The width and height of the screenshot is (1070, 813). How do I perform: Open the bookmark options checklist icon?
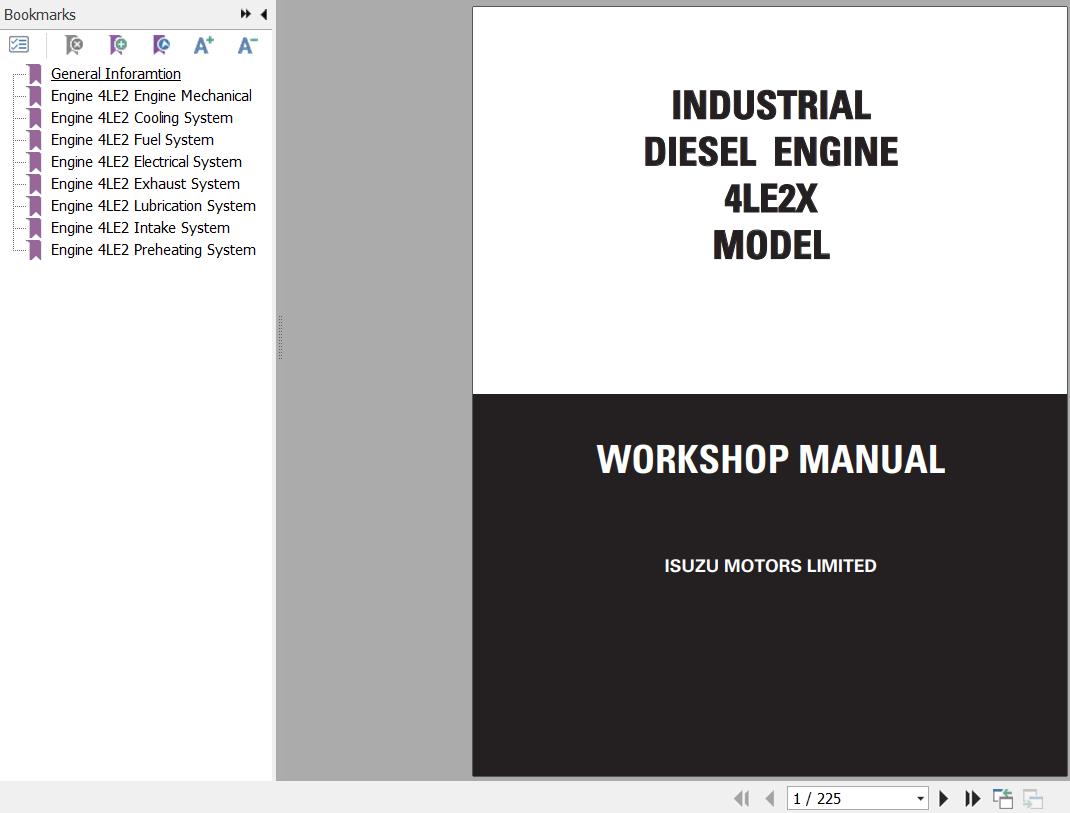tap(19, 45)
